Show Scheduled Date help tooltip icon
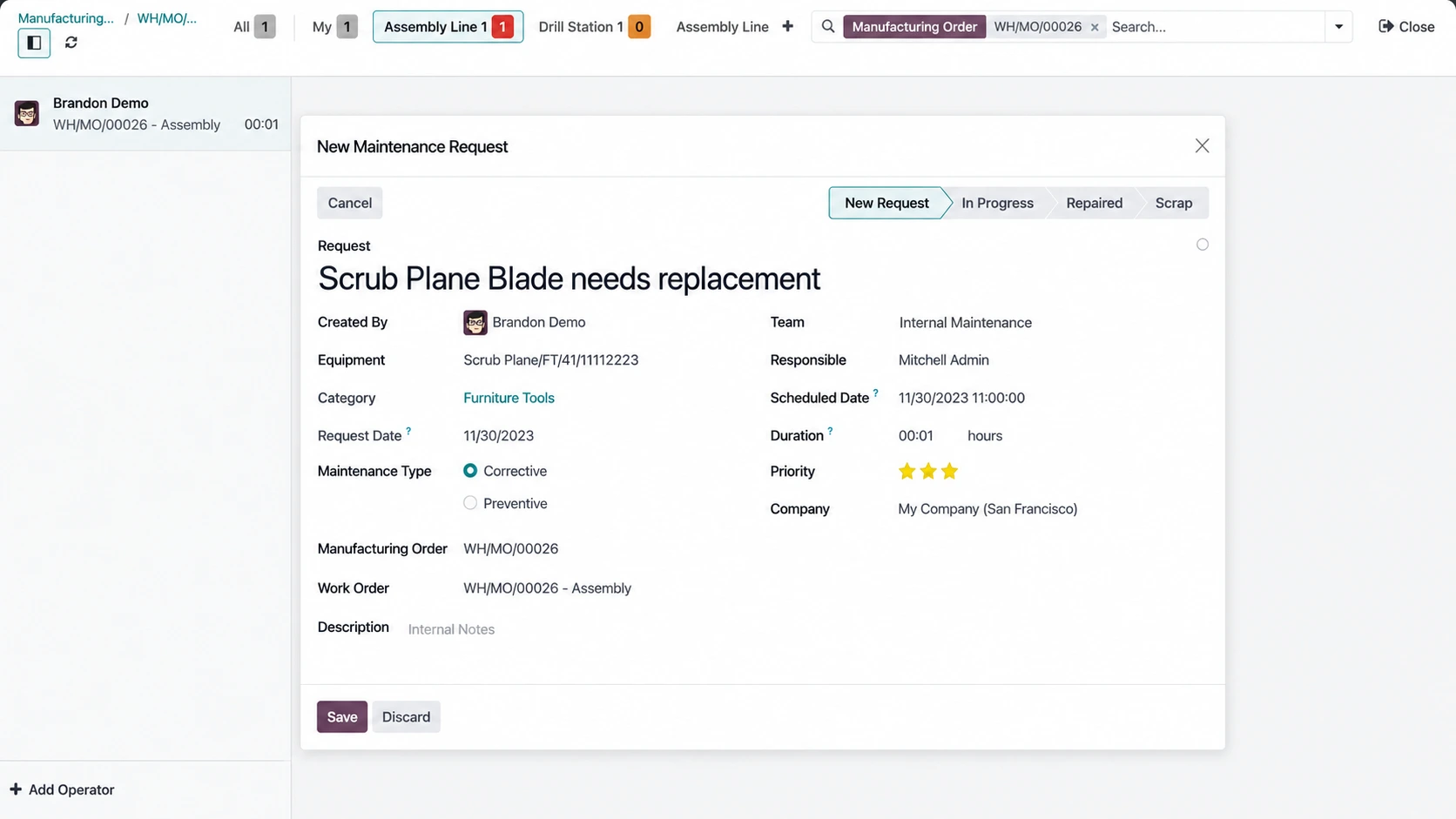The width and height of the screenshot is (1456, 819). coord(876,393)
